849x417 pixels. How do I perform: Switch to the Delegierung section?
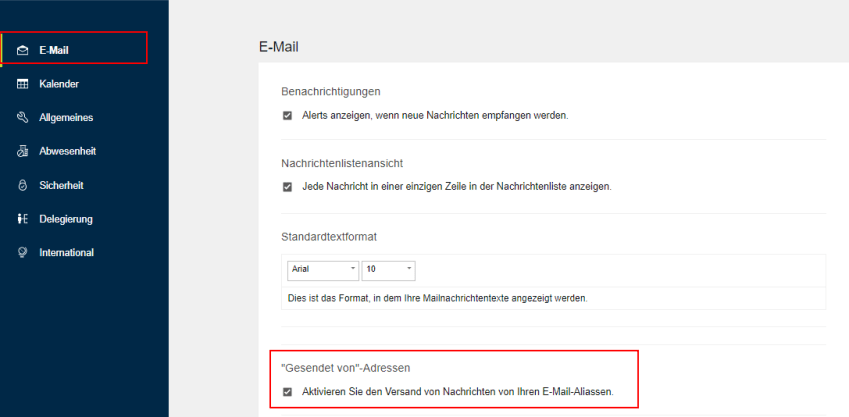tap(66, 219)
